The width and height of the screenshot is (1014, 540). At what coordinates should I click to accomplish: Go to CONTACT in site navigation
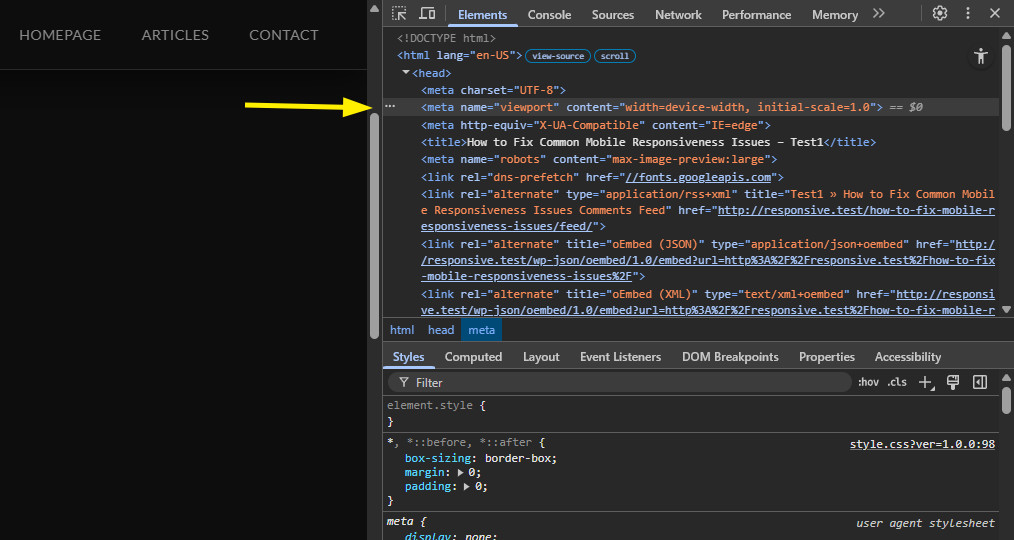[284, 35]
